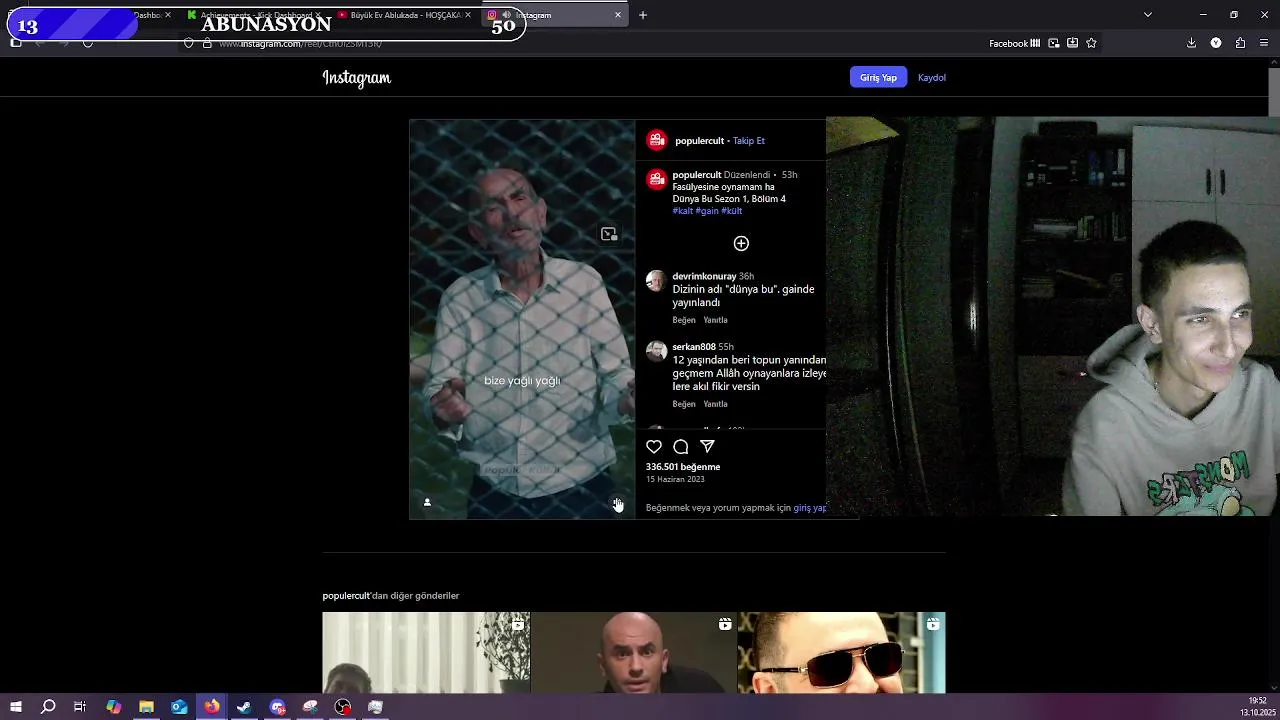
Task: Click the picture-in-picture icon in address bar
Action: [1053, 43]
